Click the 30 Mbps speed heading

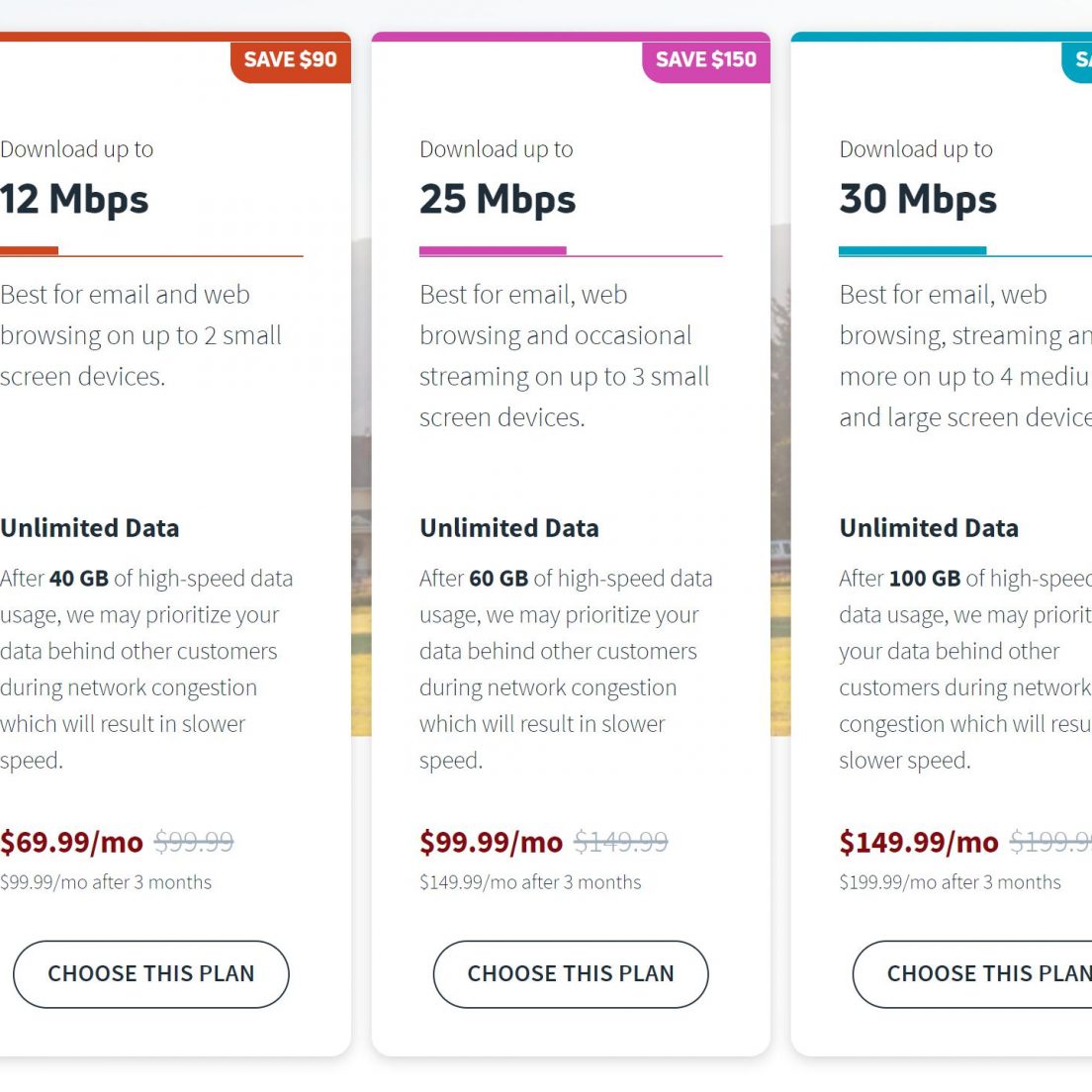(918, 199)
